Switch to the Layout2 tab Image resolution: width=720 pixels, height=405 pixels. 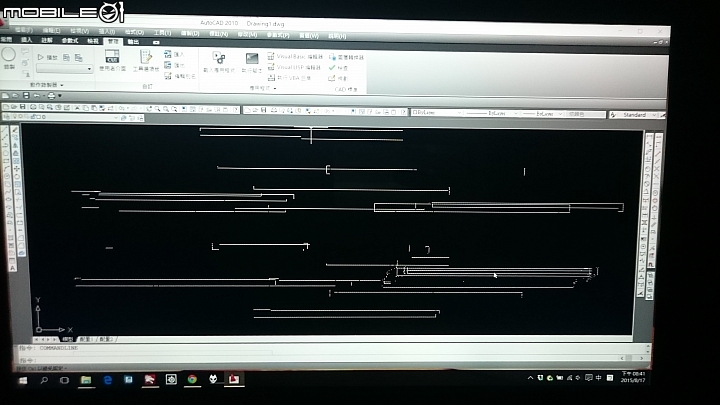coord(106,339)
